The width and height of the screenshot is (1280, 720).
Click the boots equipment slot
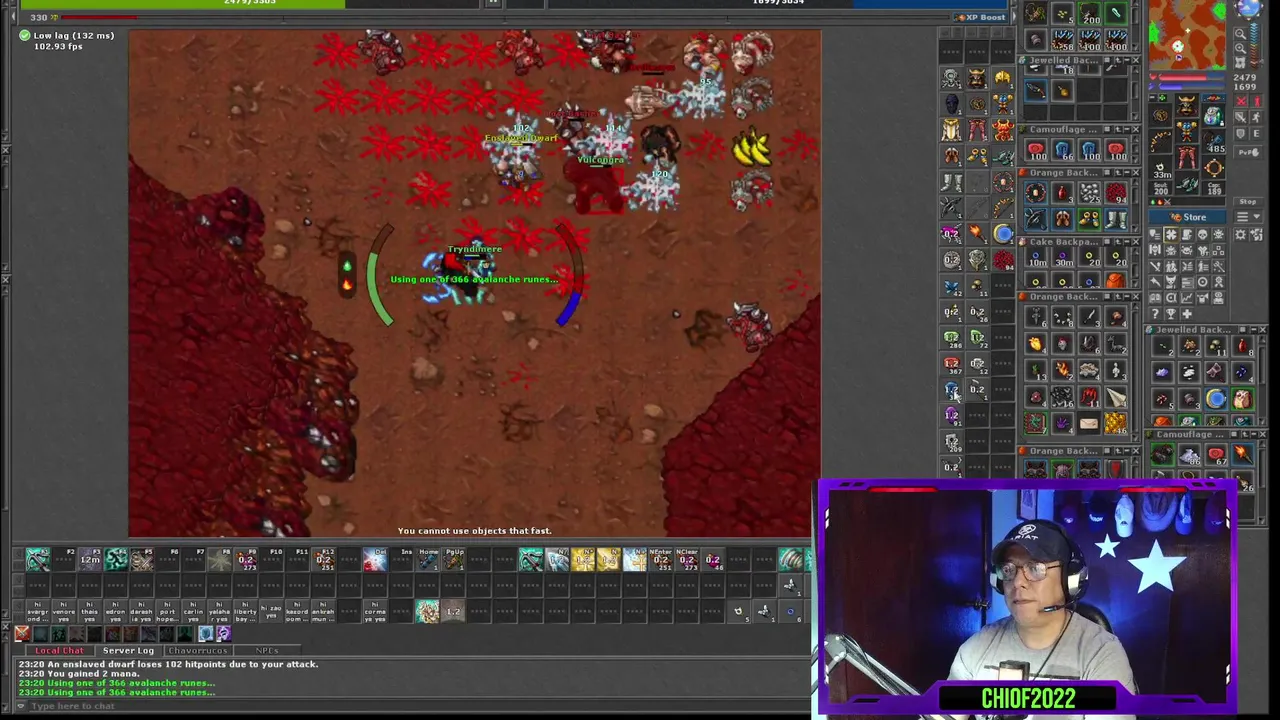(1186, 184)
